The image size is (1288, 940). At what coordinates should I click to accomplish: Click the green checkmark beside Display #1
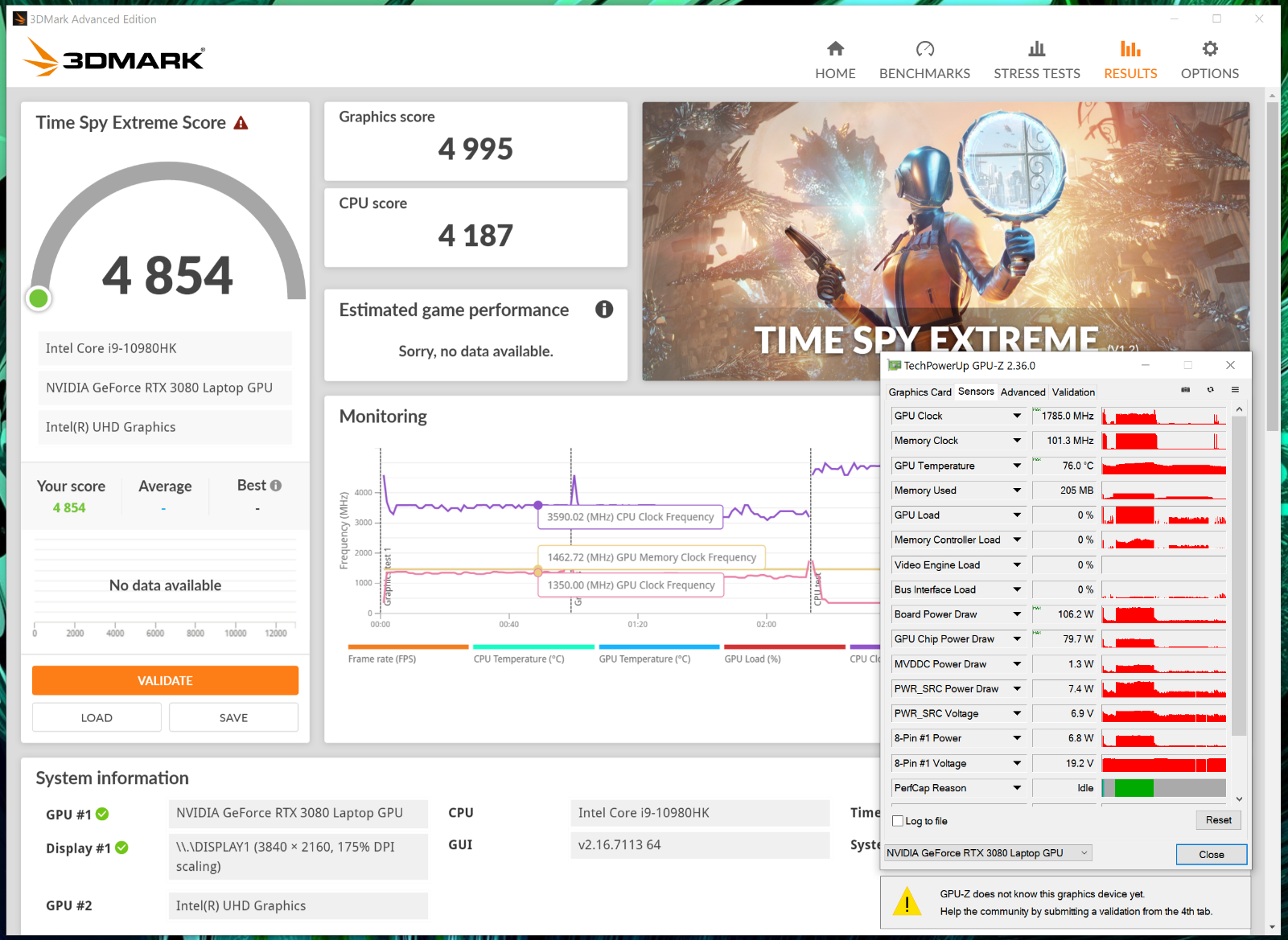tap(121, 848)
